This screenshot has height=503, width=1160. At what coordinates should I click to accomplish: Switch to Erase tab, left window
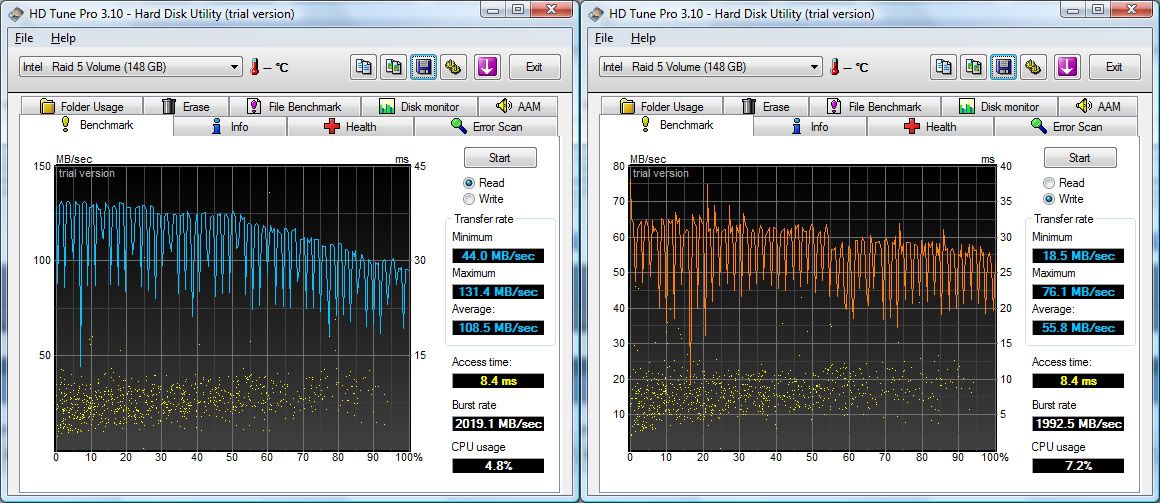[186, 107]
